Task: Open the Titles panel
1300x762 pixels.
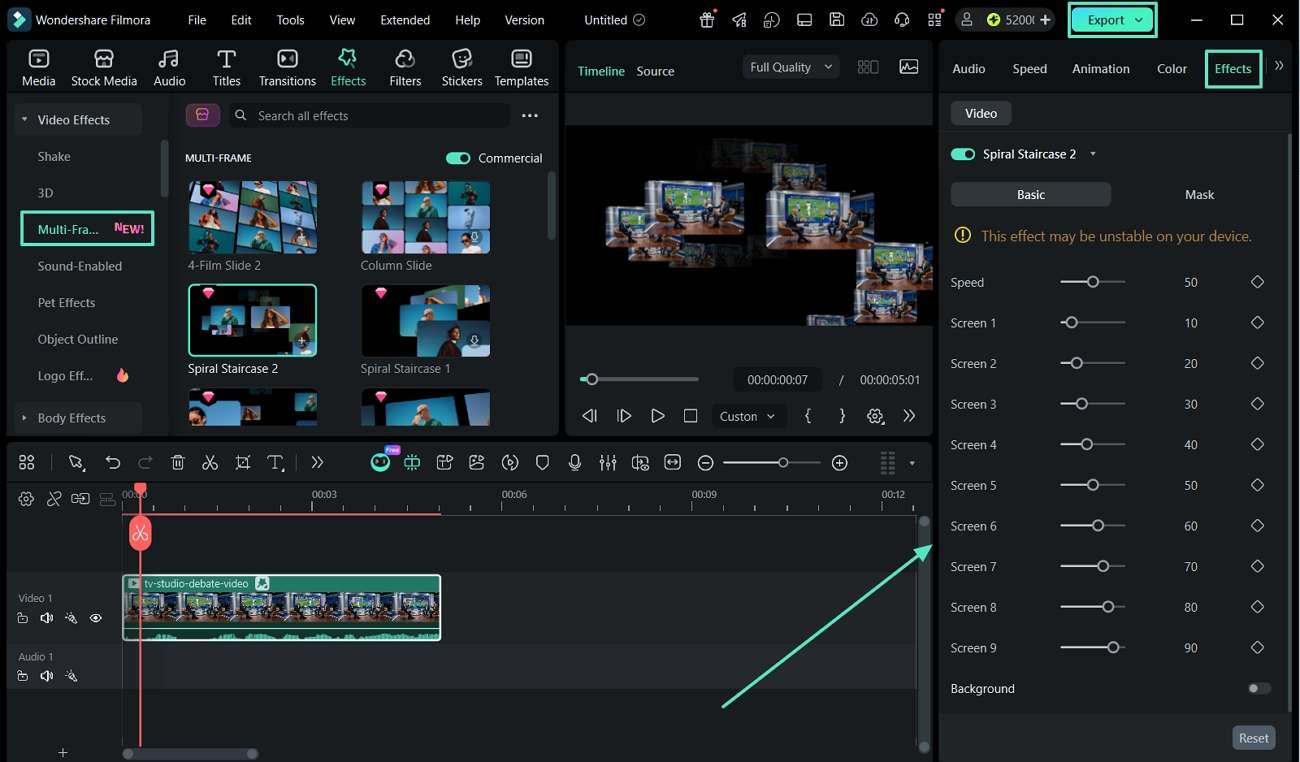Action: pos(226,68)
